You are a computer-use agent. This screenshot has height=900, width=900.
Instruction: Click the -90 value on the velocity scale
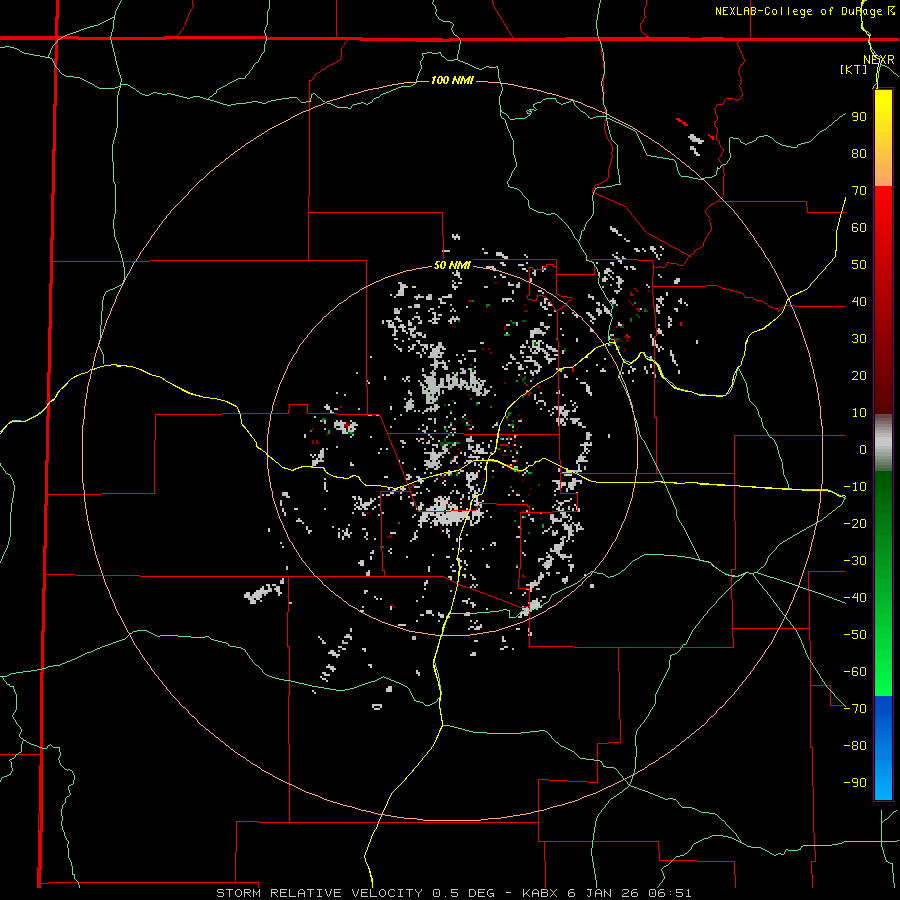click(855, 783)
